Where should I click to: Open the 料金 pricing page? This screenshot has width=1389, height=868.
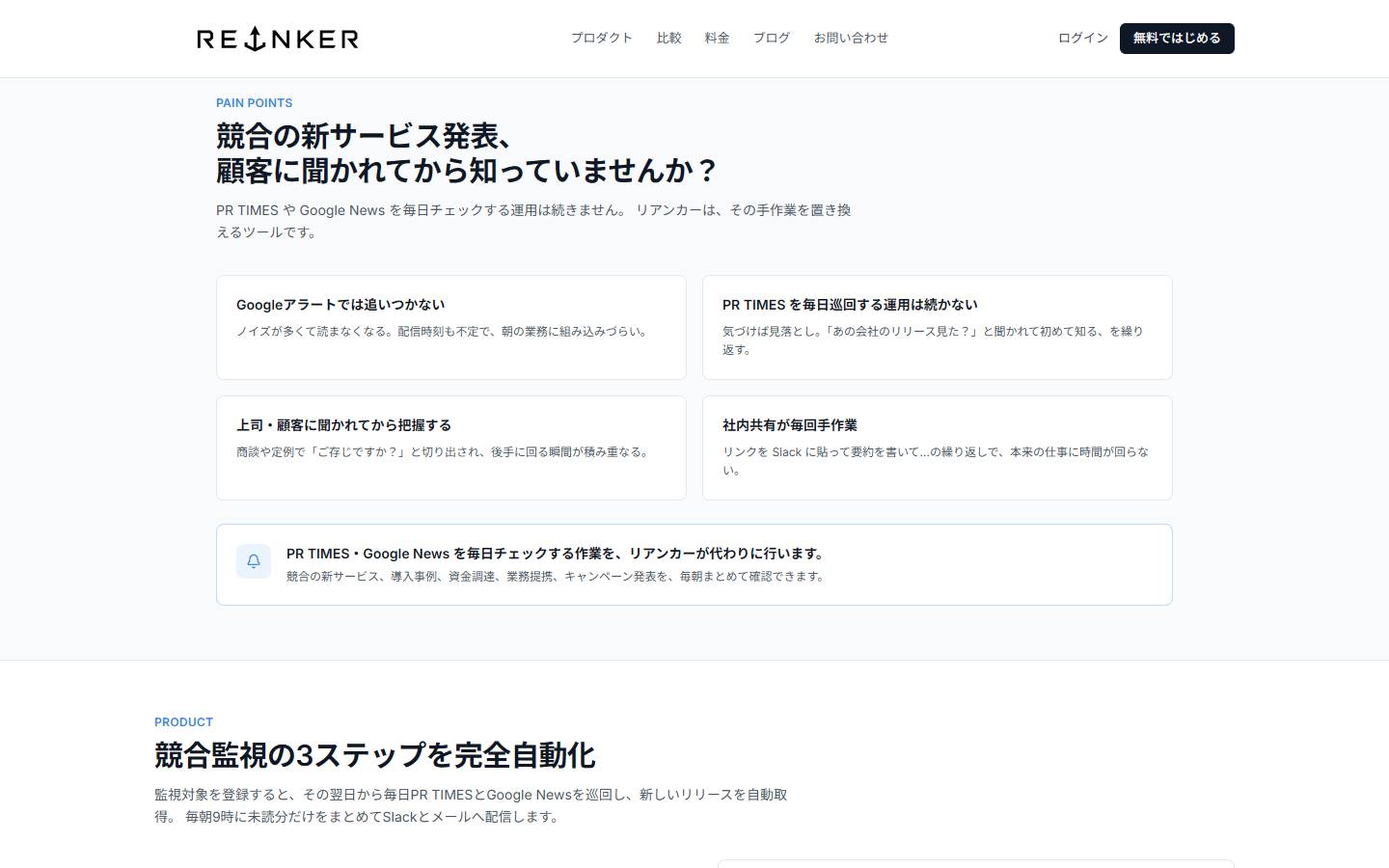718,38
